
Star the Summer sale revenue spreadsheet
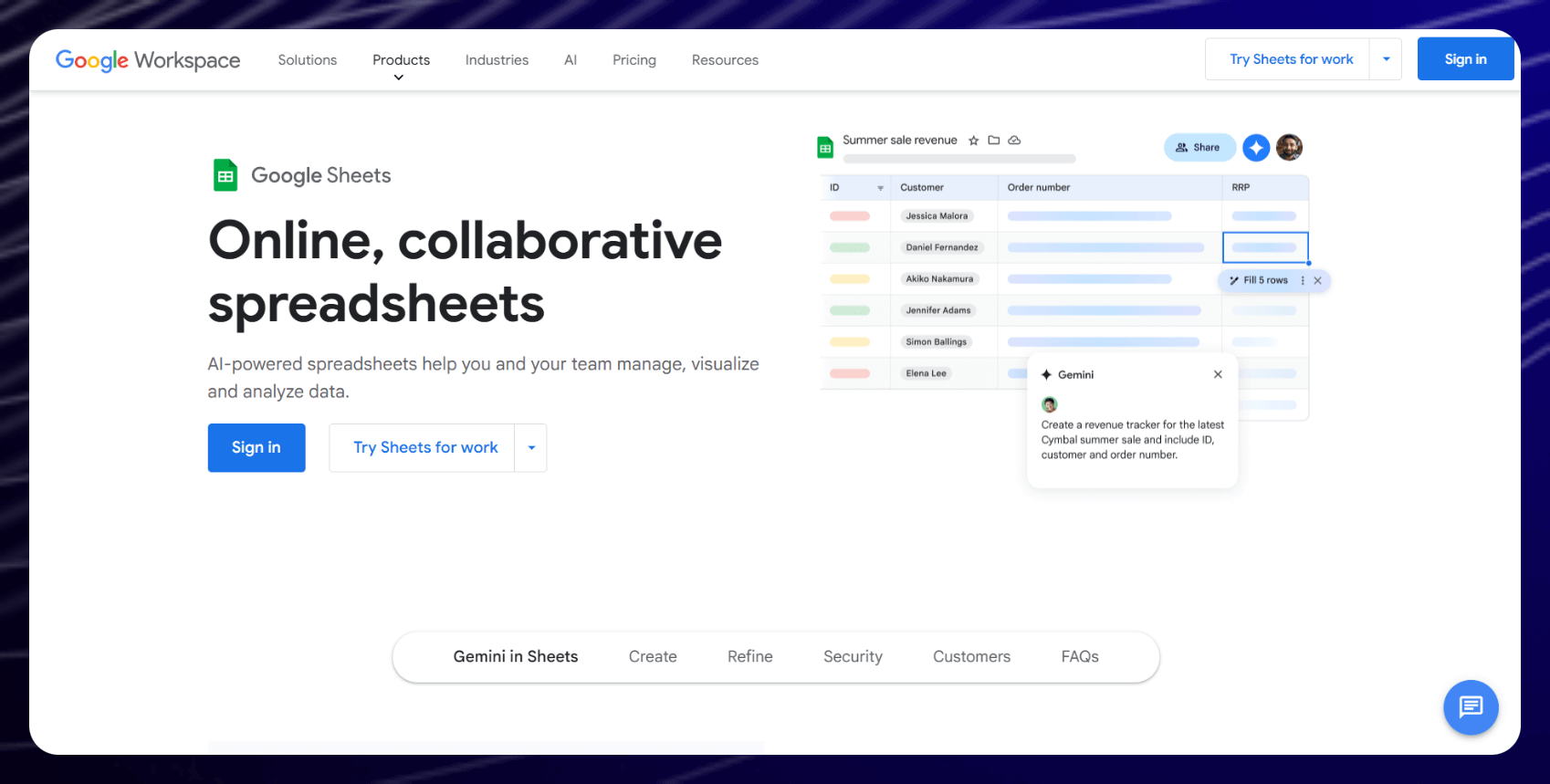(974, 141)
